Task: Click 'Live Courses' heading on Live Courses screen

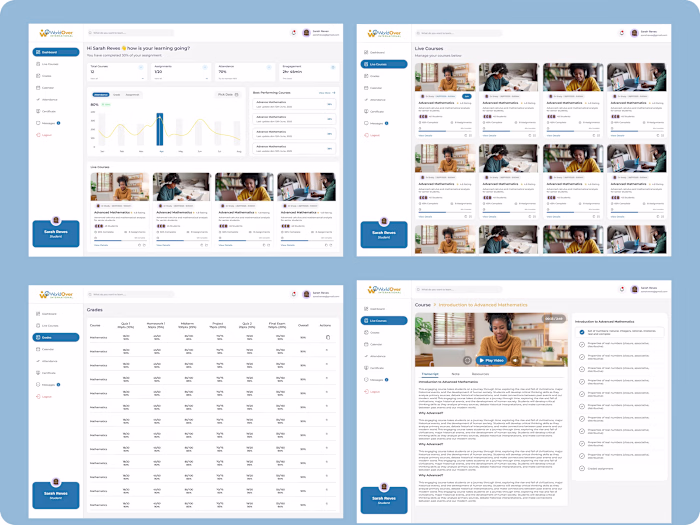Action: pos(429,48)
